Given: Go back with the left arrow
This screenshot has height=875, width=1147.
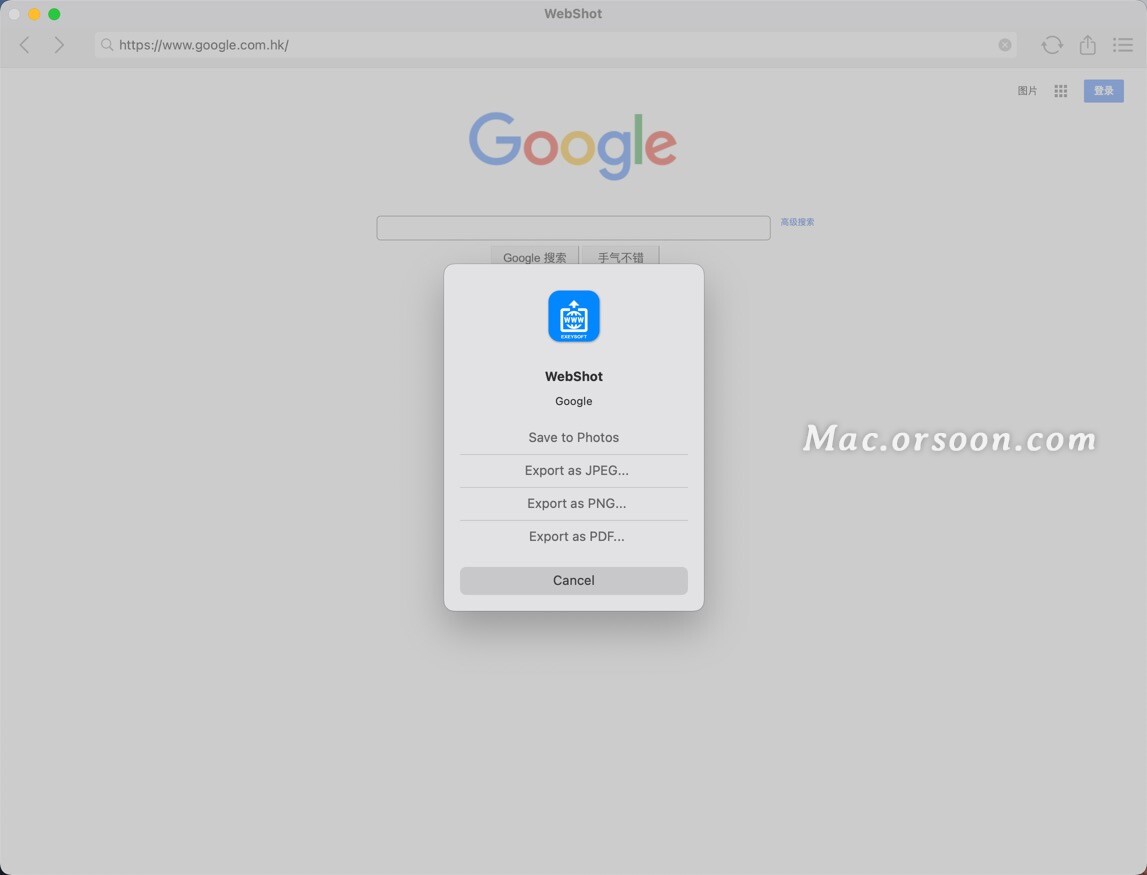Looking at the screenshot, I should [25, 45].
